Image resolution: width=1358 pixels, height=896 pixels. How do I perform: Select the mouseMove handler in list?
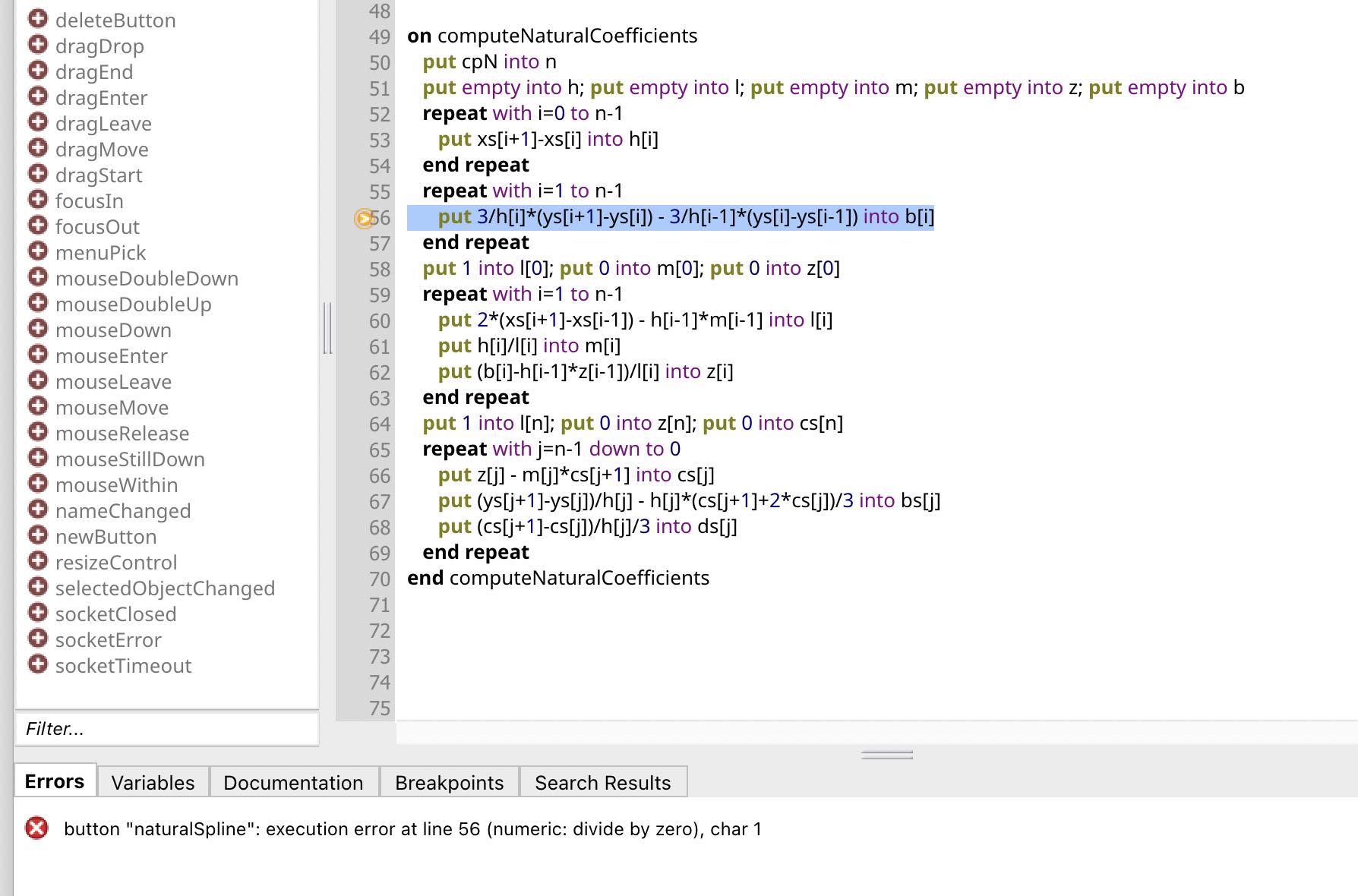[x=112, y=408]
